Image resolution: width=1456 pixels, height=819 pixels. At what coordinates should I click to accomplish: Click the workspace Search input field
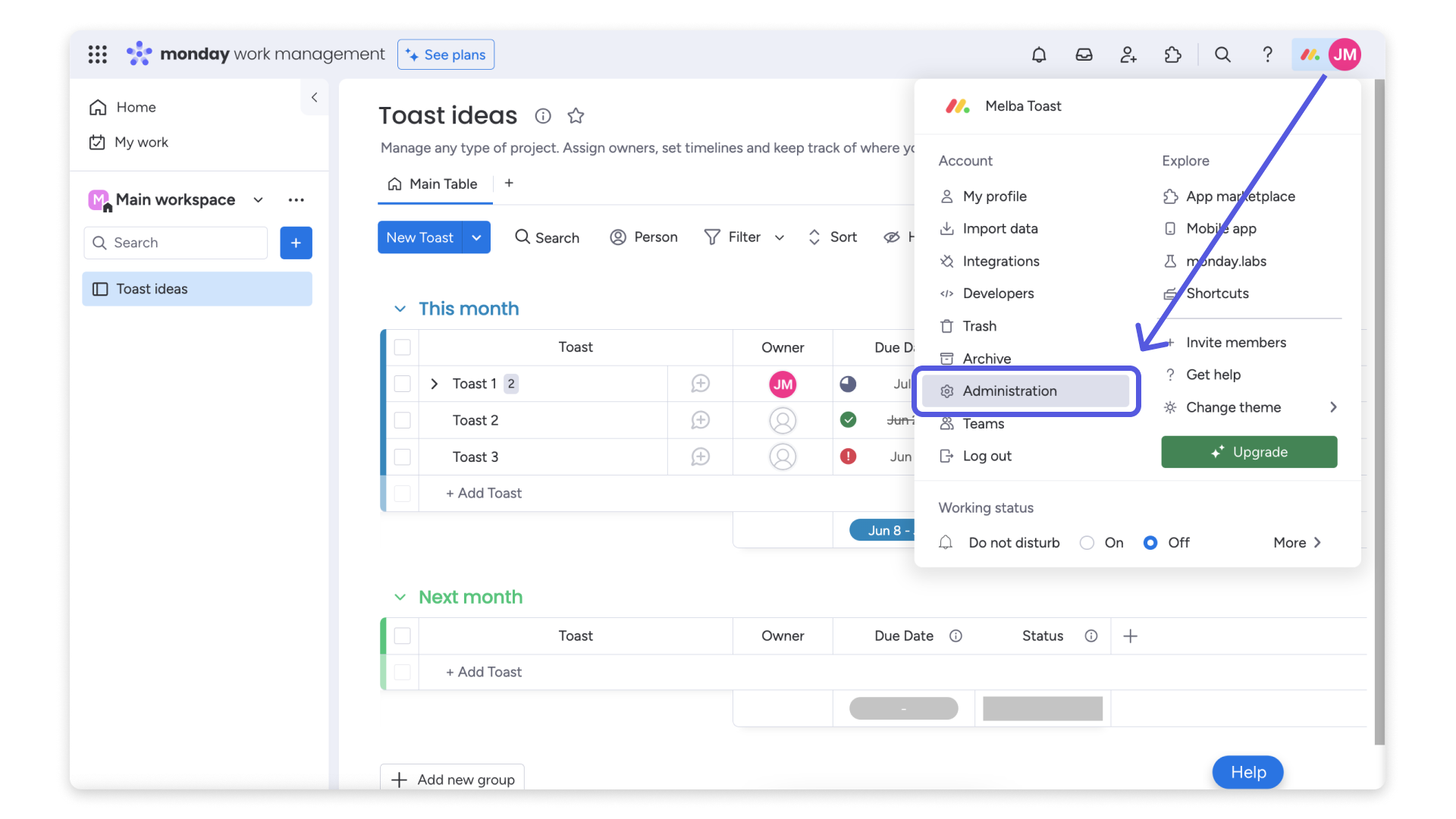pos(176,243)
